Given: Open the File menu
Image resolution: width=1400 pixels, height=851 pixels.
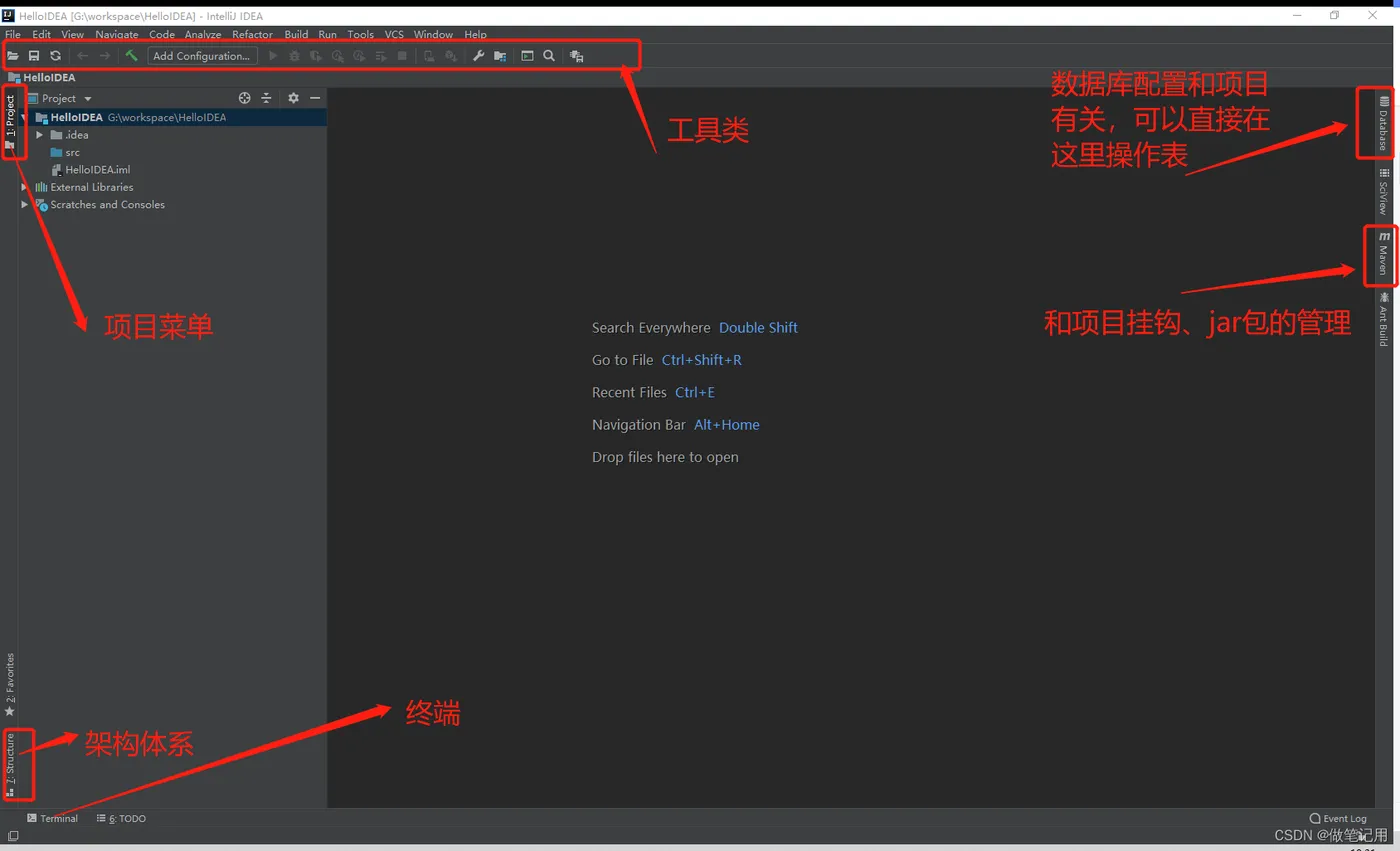Looking at the screenshot, I should (13, 34).
